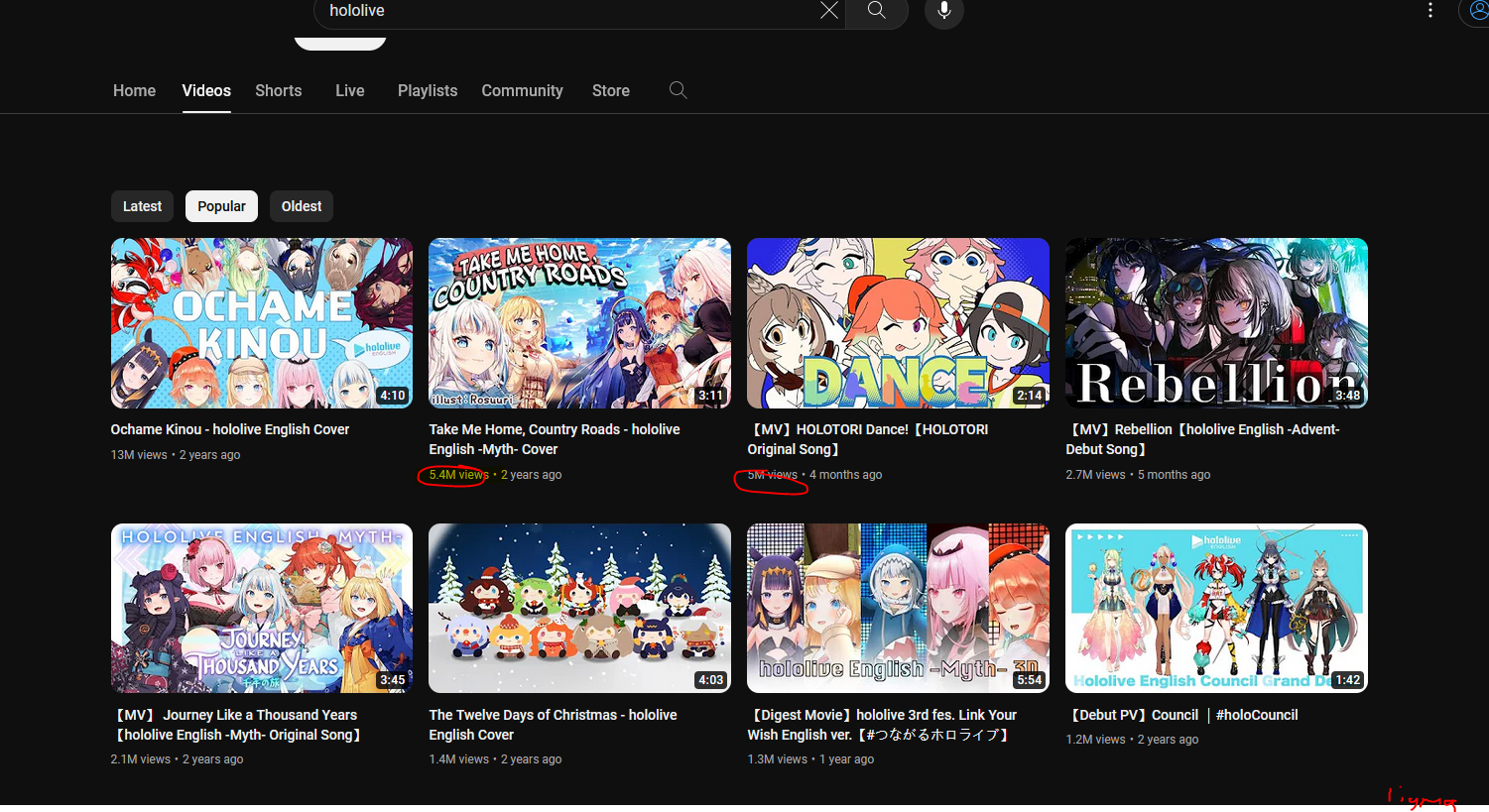
Task: Search within channel using magnifier icon
Action: point(679,90)
